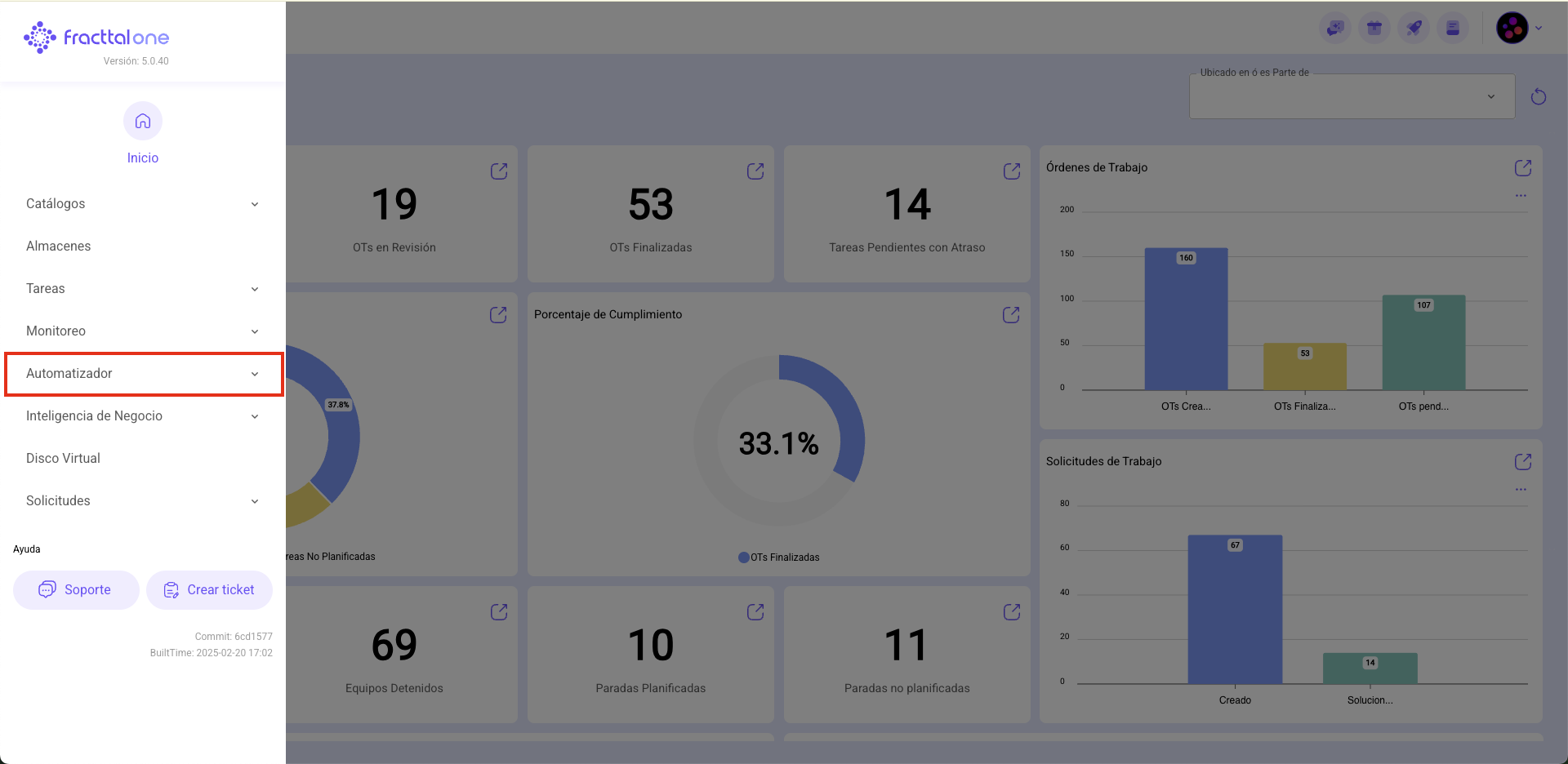Open the 'Ubicado en ó es Parte de' dropdown
This screenshot has height=764, width=1568.
pyautogui.click(x=1352, y=97)
